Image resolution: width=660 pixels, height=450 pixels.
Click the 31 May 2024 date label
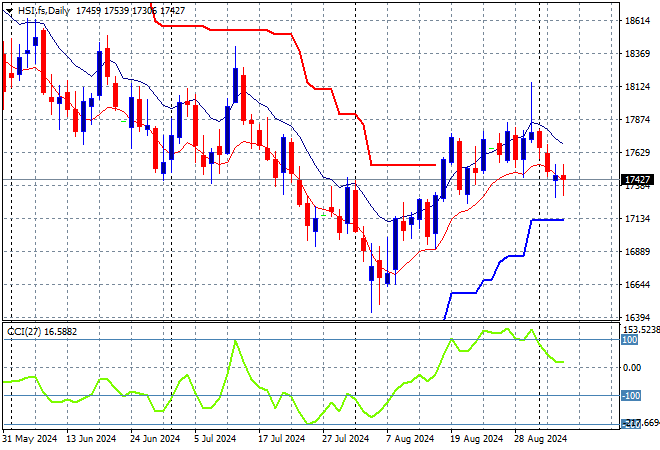(30, 439)
